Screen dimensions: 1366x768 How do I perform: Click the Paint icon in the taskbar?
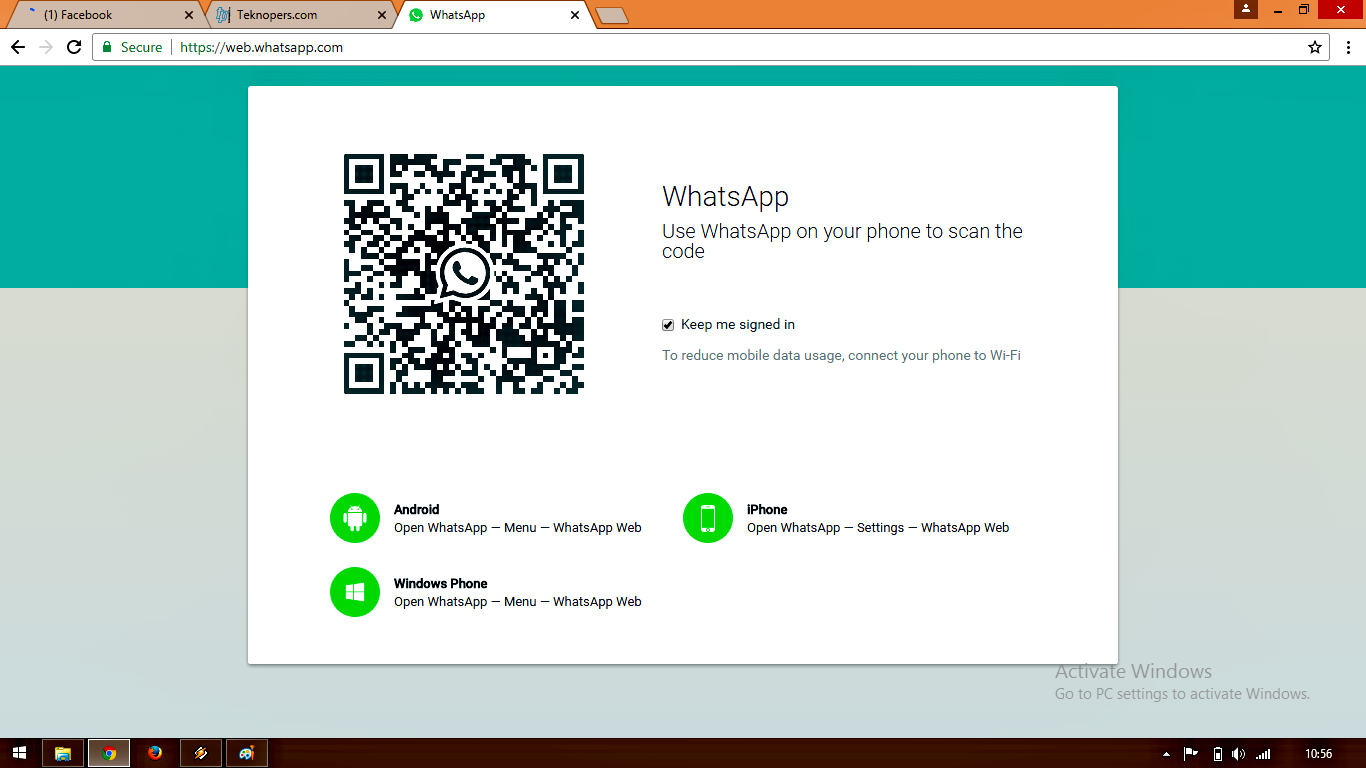pyautogui.click(x=247, y=753)
